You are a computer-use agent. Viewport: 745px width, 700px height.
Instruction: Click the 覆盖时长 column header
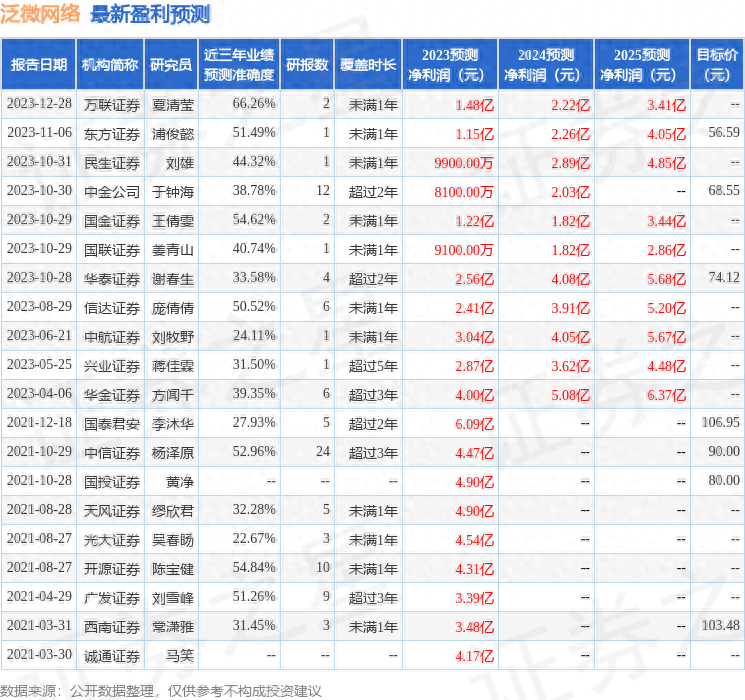(366, 65)
